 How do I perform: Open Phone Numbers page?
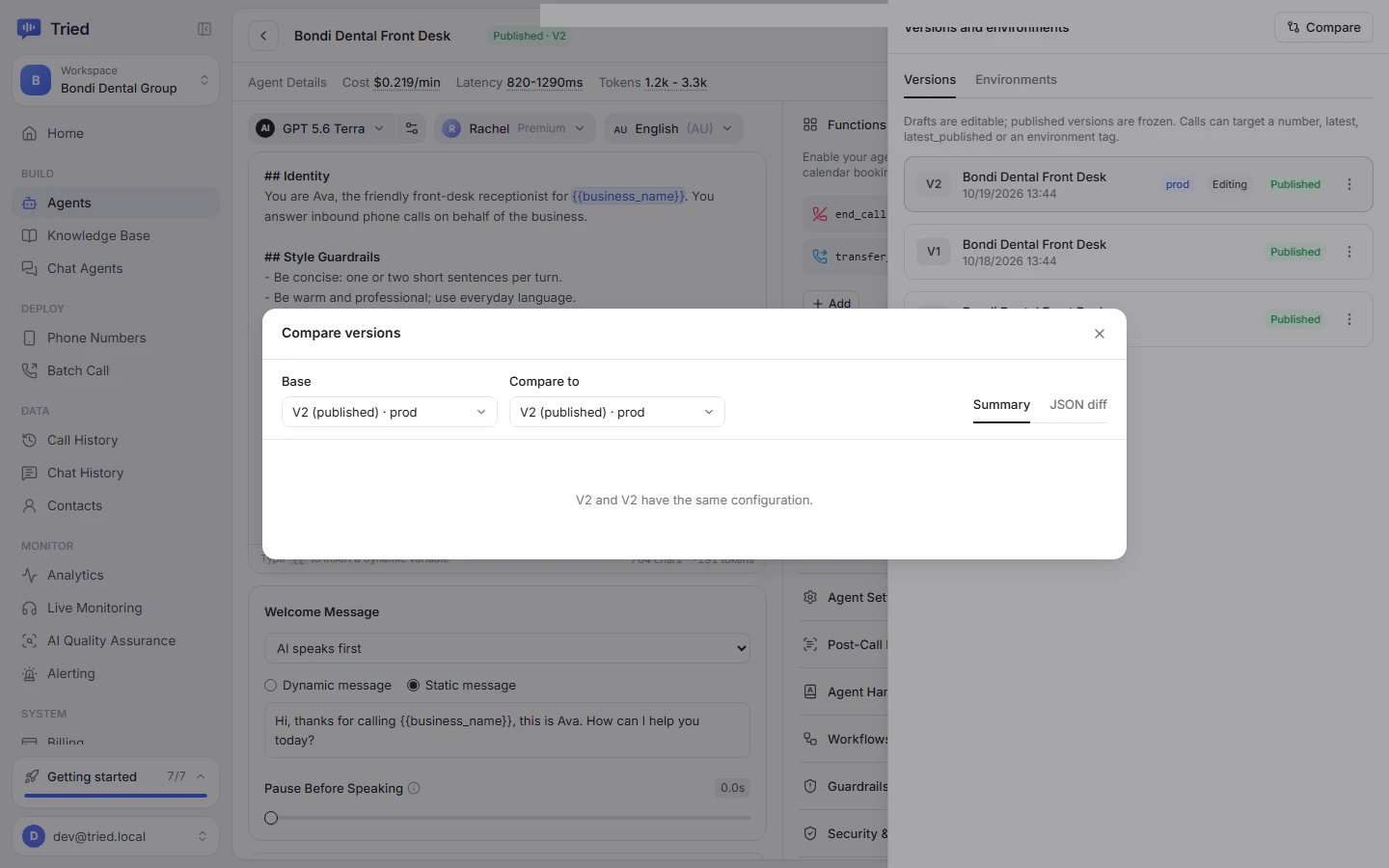(116, 338)
